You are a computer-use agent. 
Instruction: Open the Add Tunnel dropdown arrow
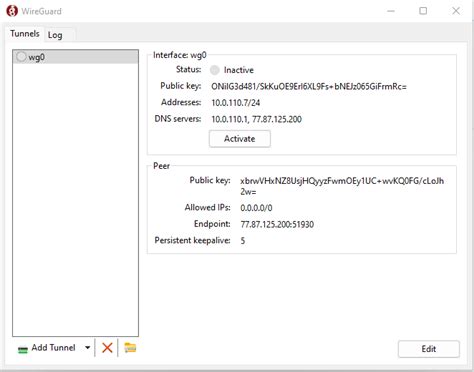[x=87, y=348]
